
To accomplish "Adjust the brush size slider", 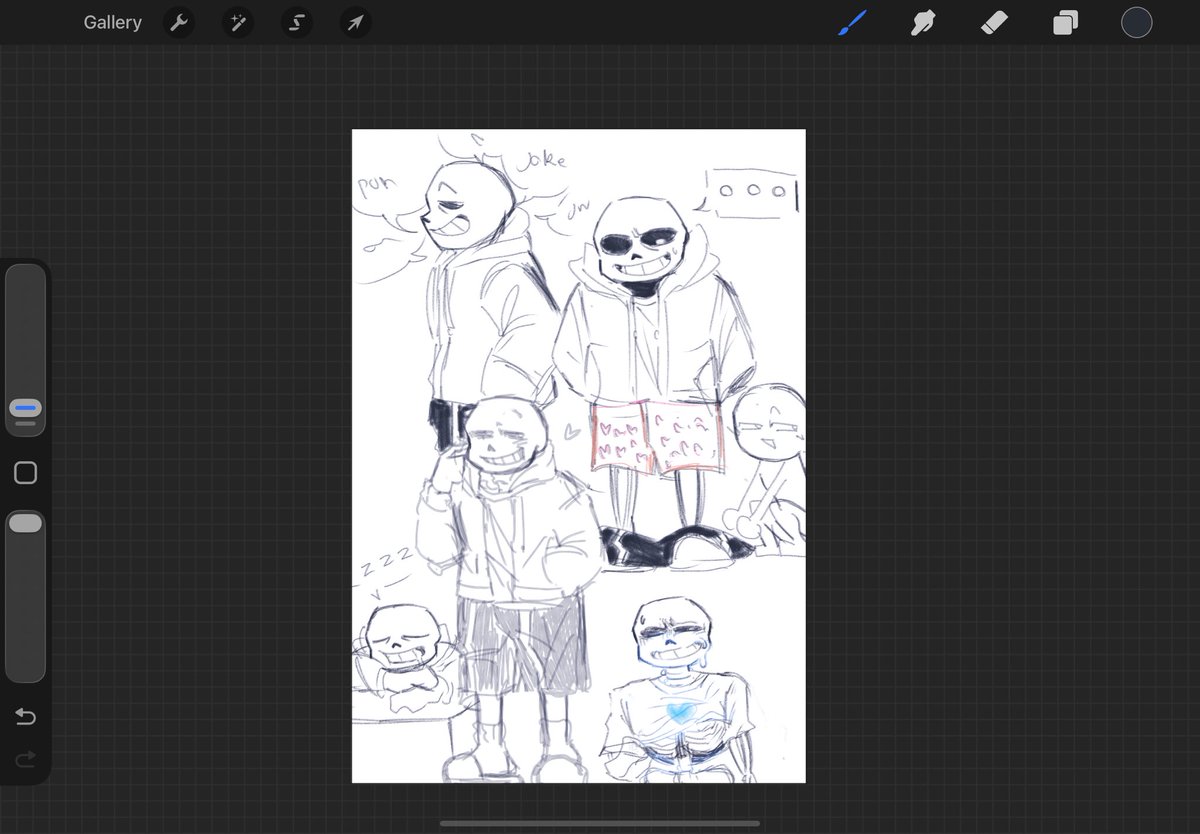I will pos(25,350).
